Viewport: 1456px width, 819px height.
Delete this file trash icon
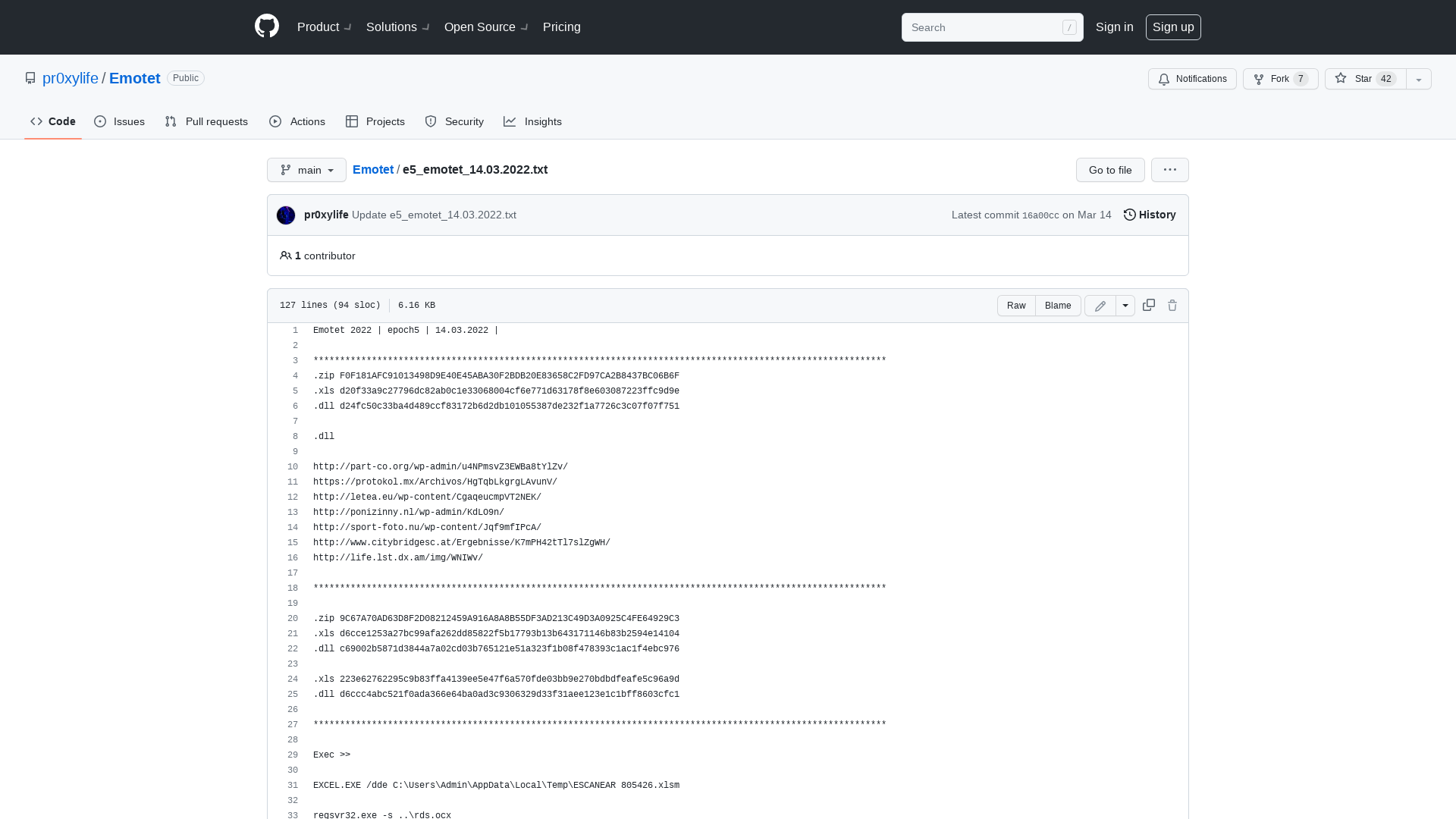coord(1172,305)
